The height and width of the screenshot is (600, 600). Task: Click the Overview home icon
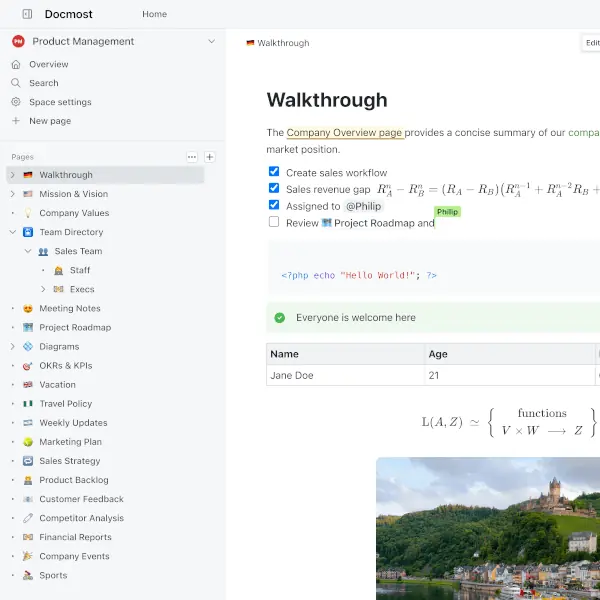click(x=16, y=64)
